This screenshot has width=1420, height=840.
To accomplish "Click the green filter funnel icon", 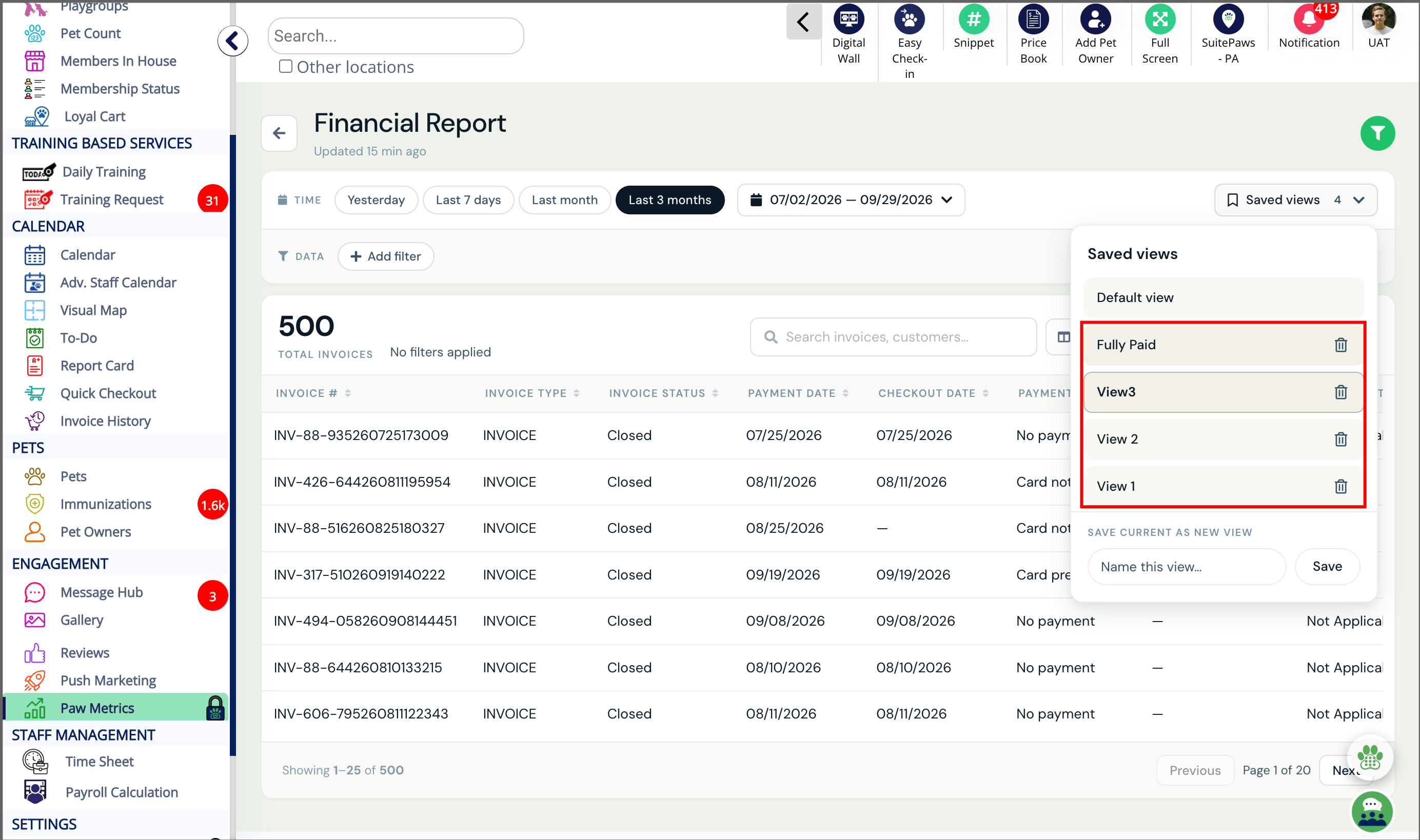I will 1377,133.
